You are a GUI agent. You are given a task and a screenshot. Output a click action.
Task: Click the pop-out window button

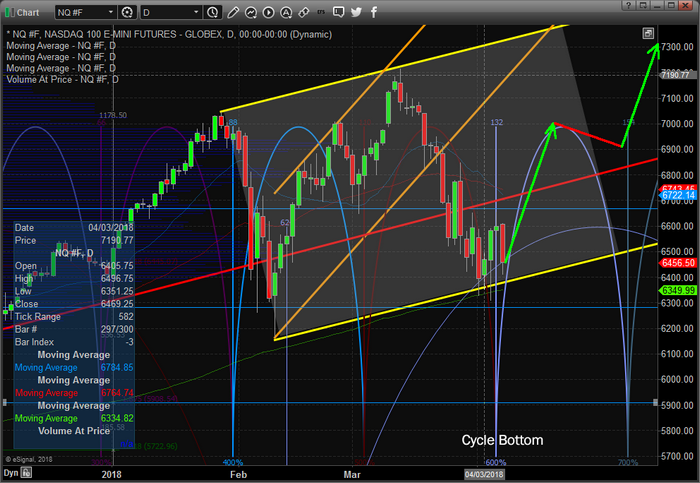tap(643, 5)
